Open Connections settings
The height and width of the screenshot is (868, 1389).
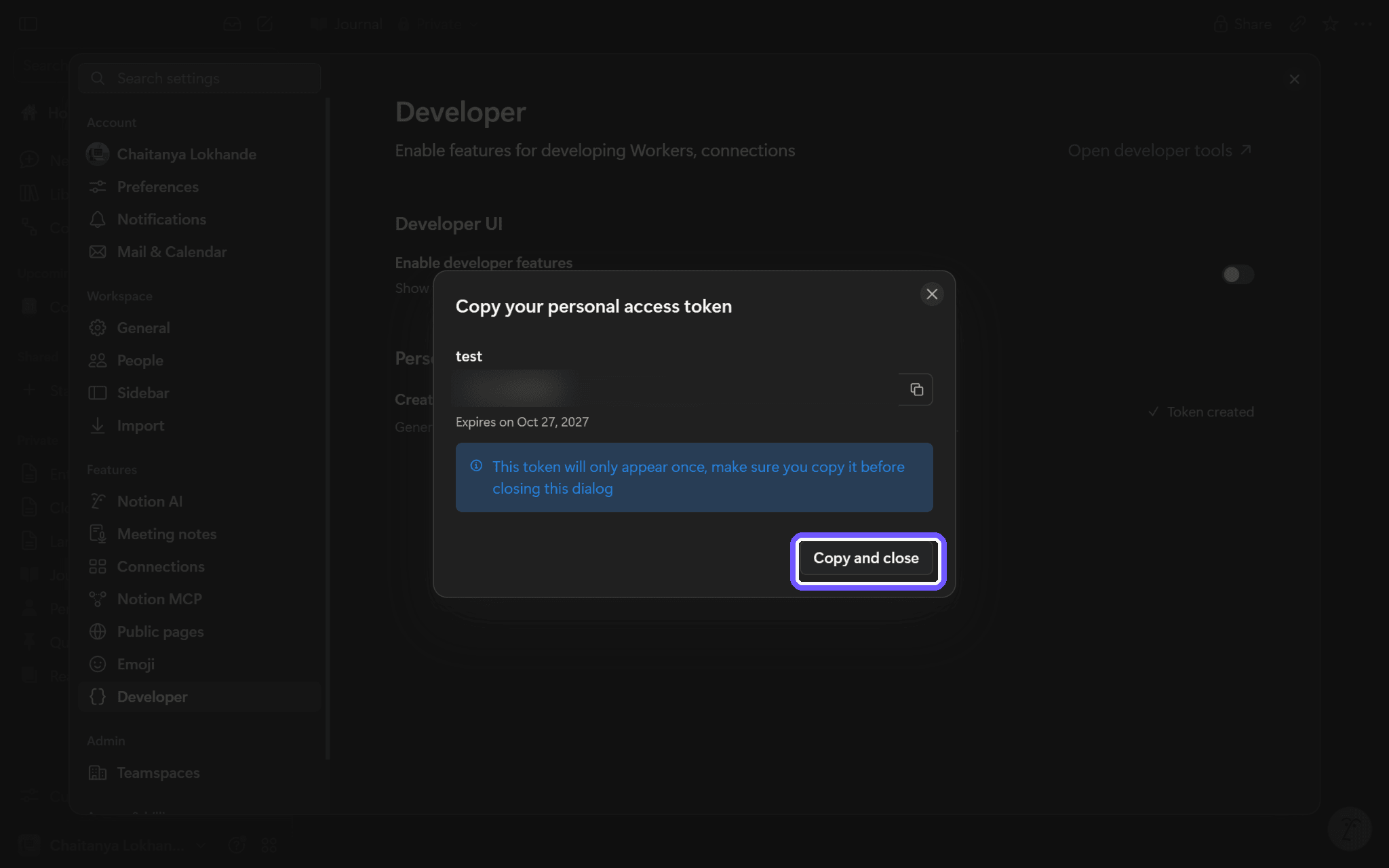click(x=199, y=566)
